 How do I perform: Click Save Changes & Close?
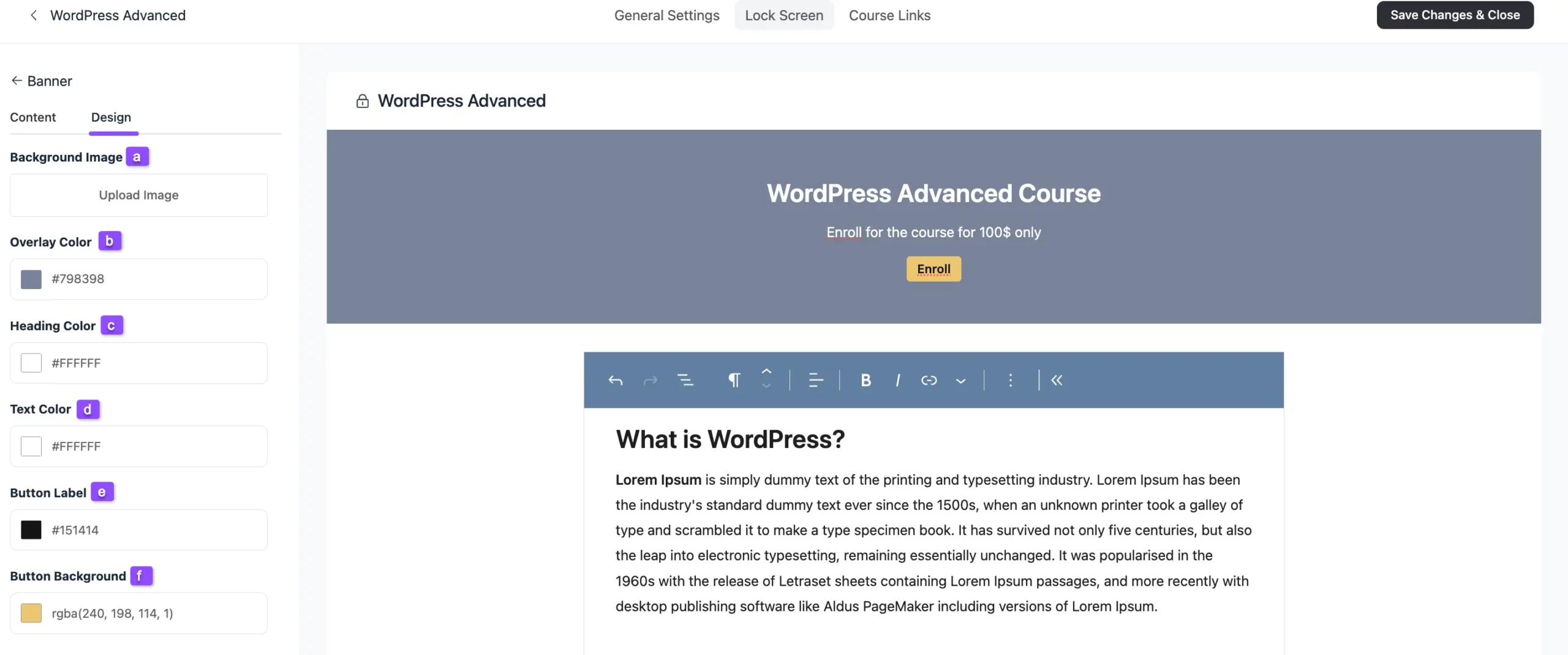click(x=1455, y=15)
